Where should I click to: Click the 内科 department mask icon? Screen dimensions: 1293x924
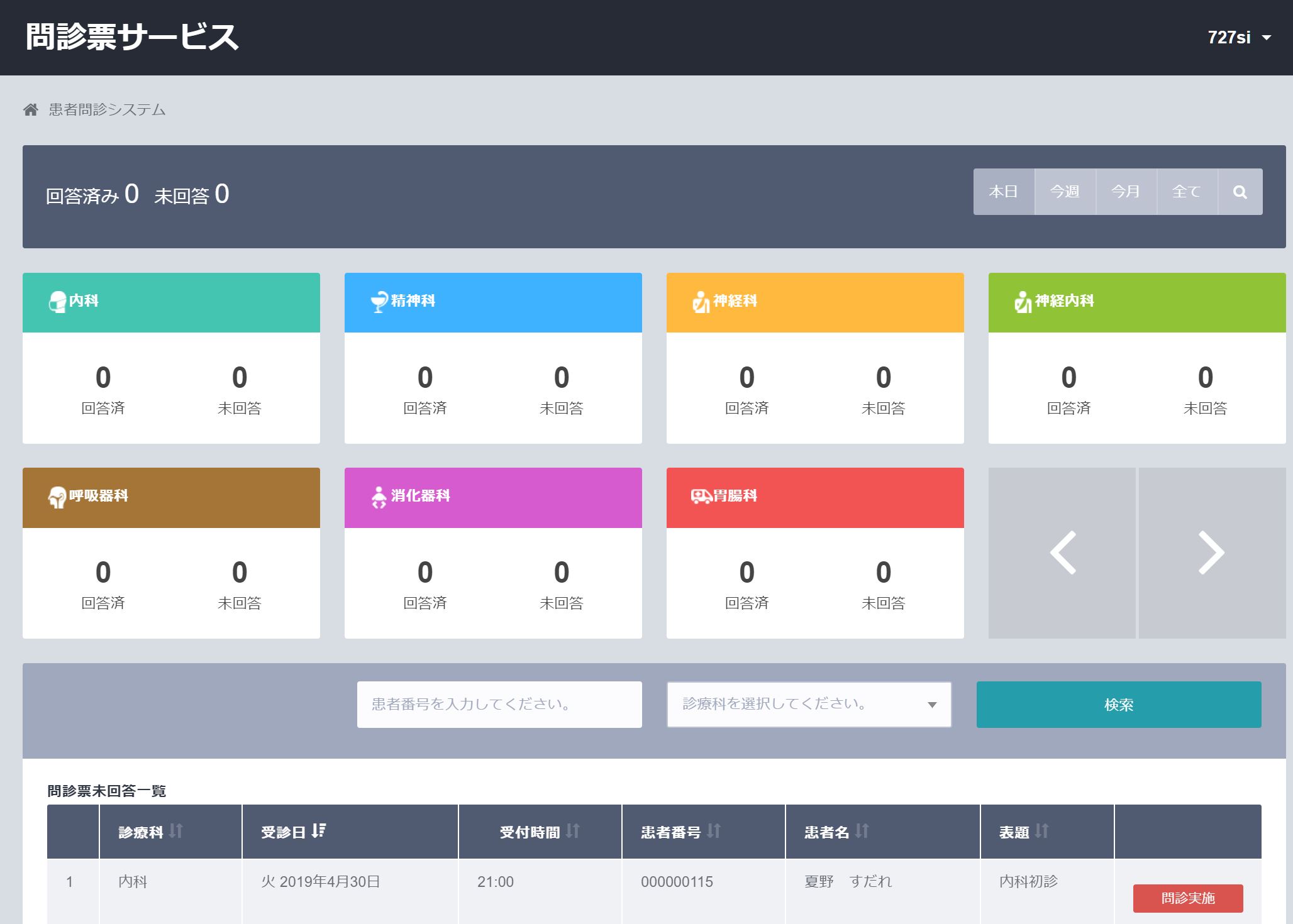pyautogui.click(x=57, y=302)
